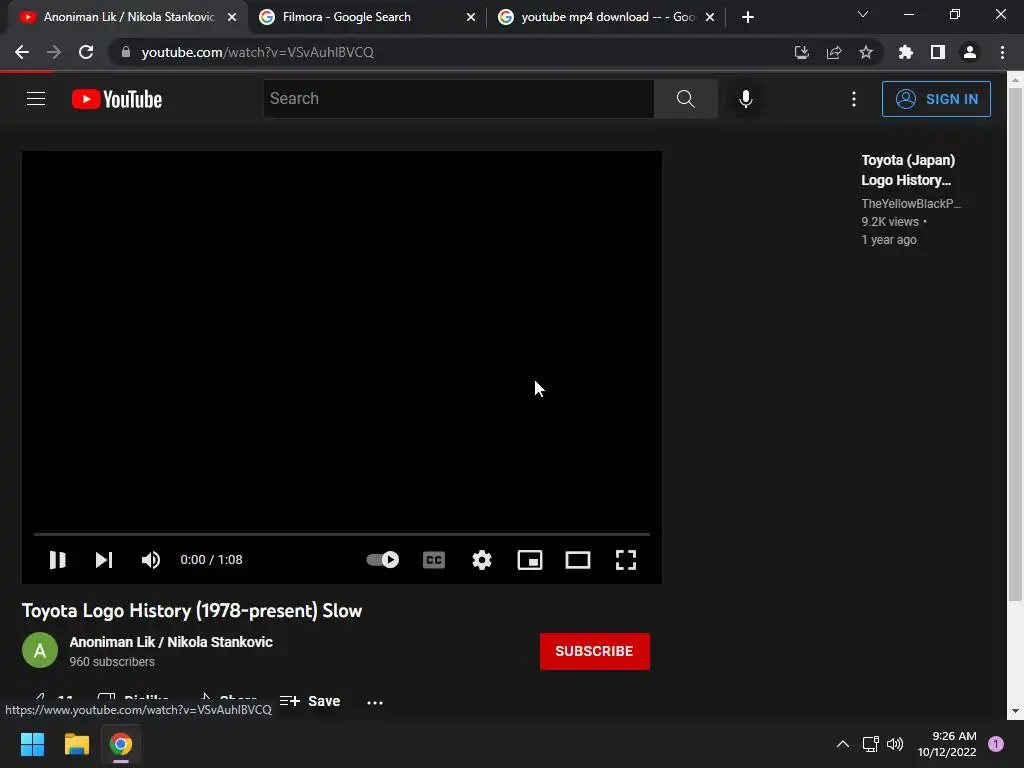The image size is (1024, 768).
Task: Open the Anoniman Lik / Nikola Stankovic channel link
Action: point(171,642)
